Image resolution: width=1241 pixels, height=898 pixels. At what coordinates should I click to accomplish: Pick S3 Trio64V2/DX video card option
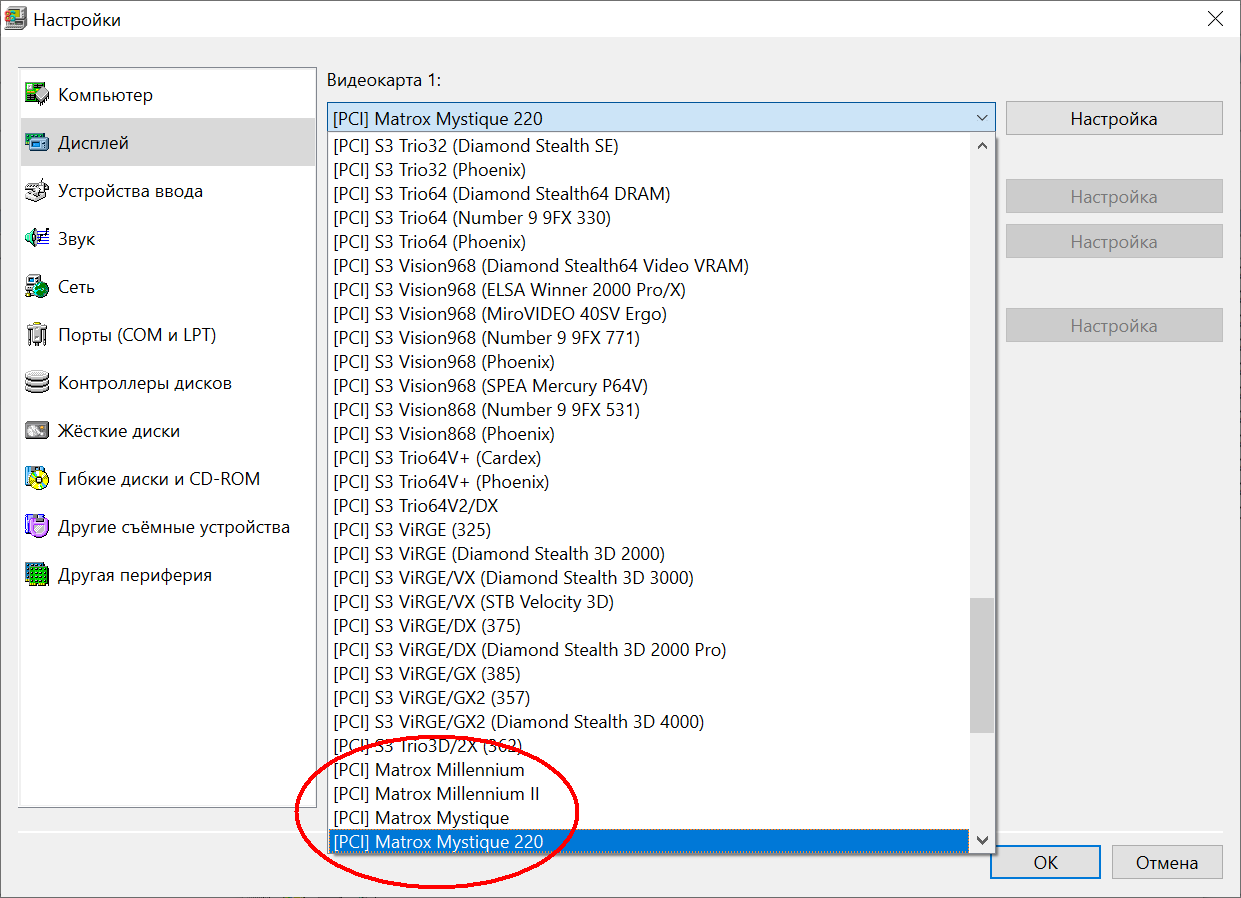click(416, 506)
